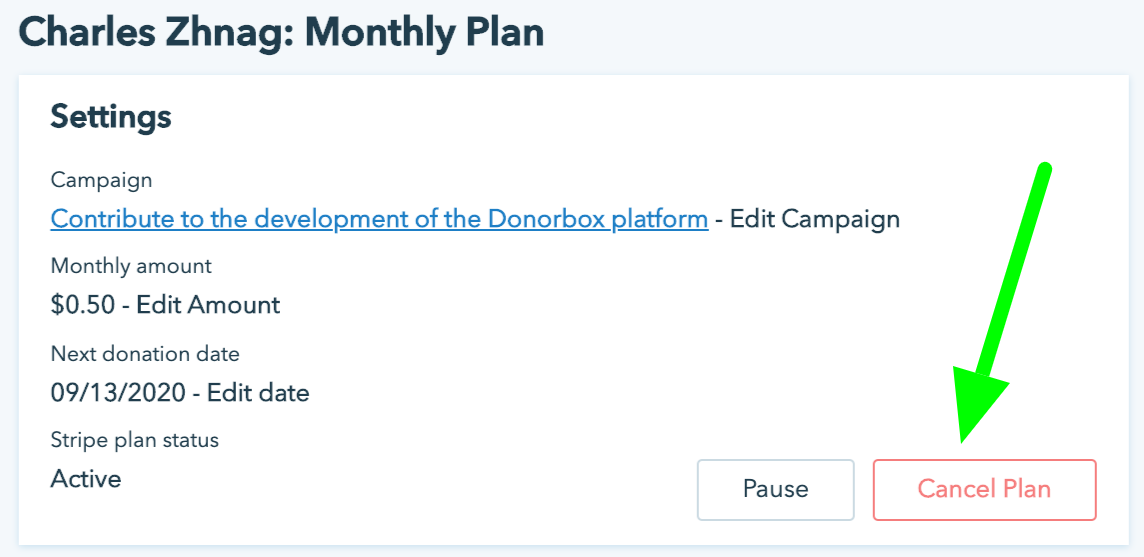Click Edit Amount beside $0.50

coord(208,305)
